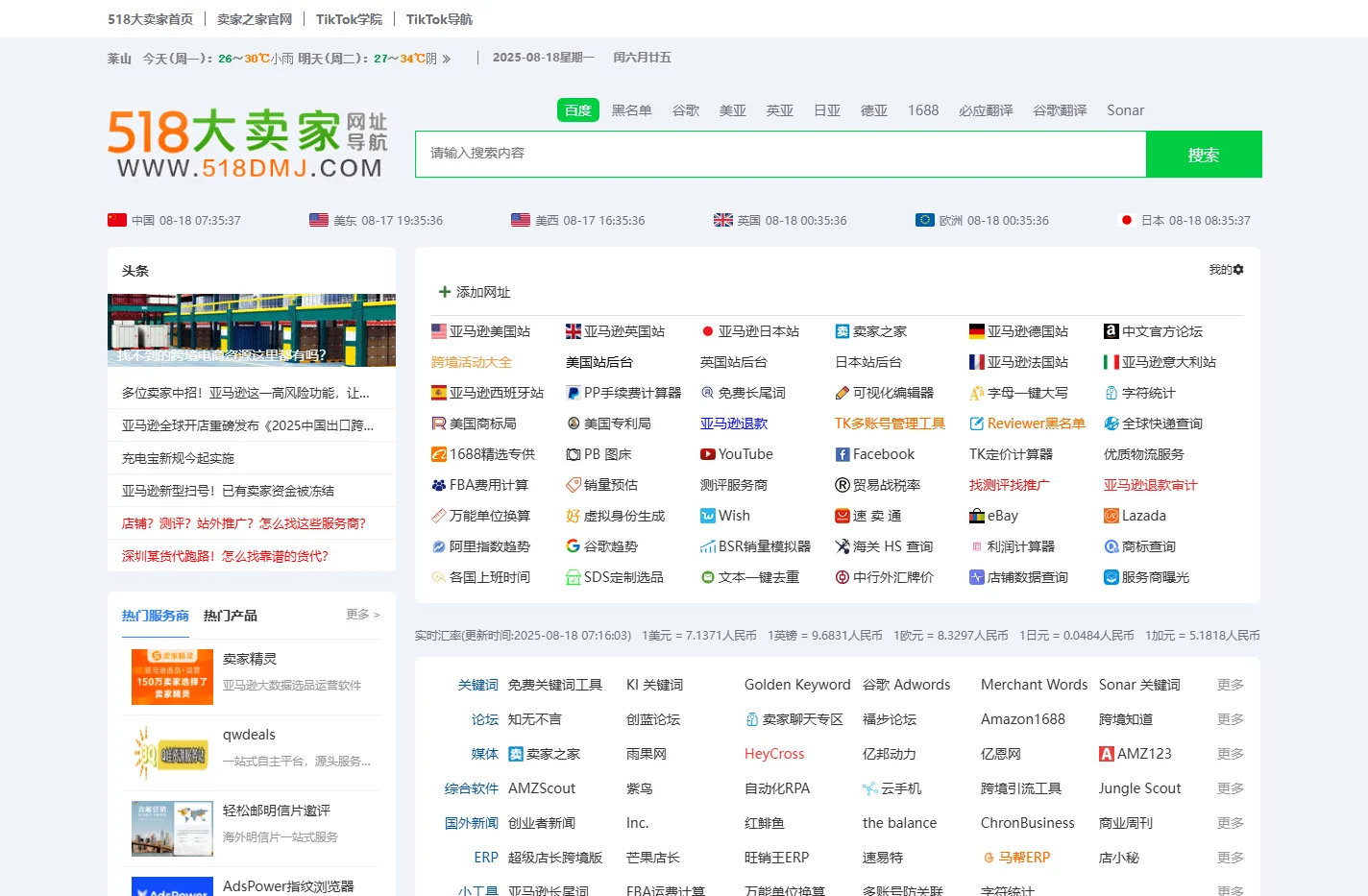Open 亚马逊退款 blue link

point(734,424)
